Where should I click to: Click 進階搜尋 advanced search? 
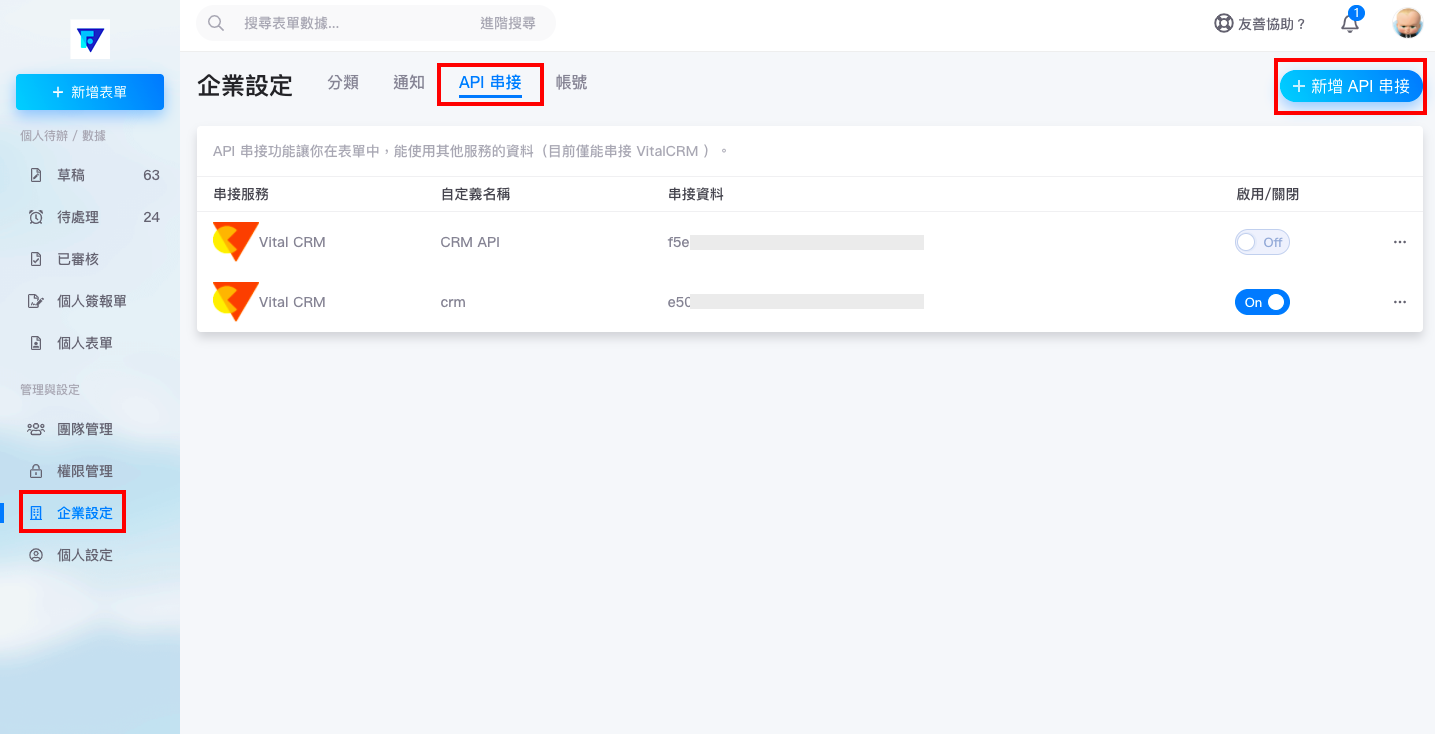507,23
